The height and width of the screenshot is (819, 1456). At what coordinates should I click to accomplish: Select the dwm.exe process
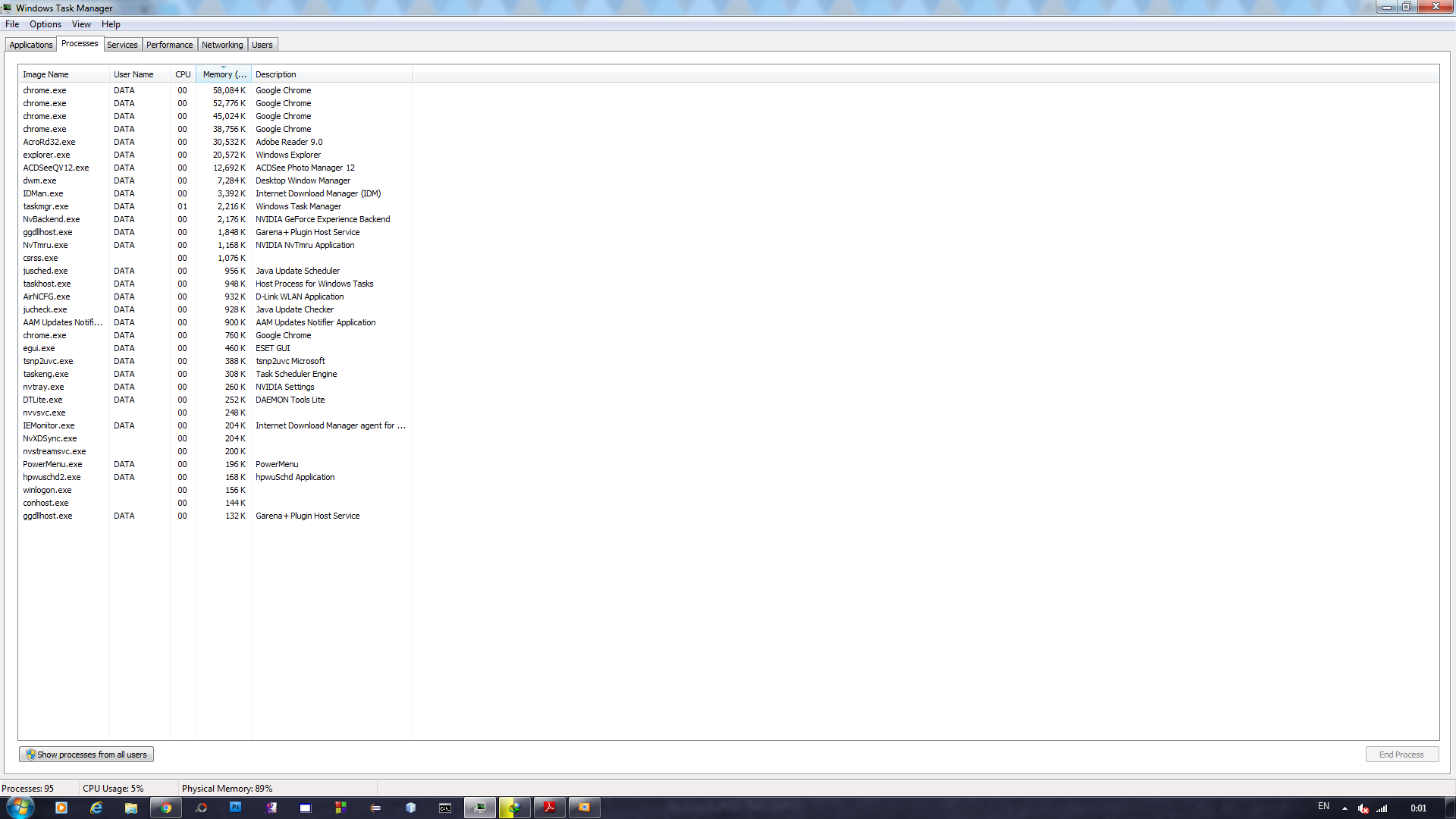215,180
